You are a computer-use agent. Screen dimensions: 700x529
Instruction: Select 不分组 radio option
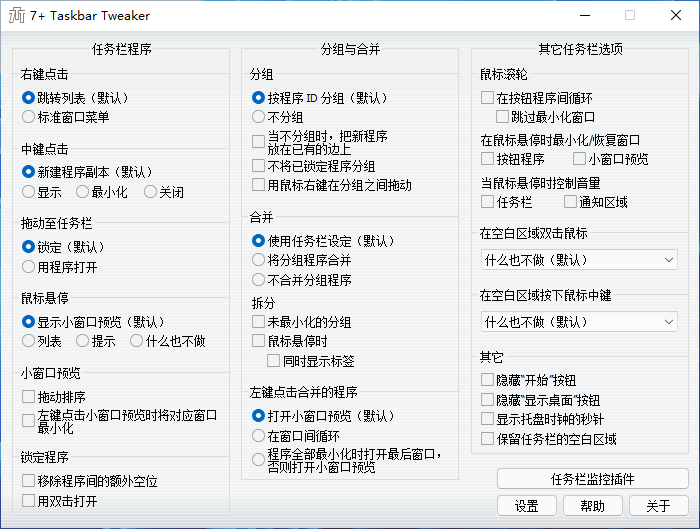(258, 117)
